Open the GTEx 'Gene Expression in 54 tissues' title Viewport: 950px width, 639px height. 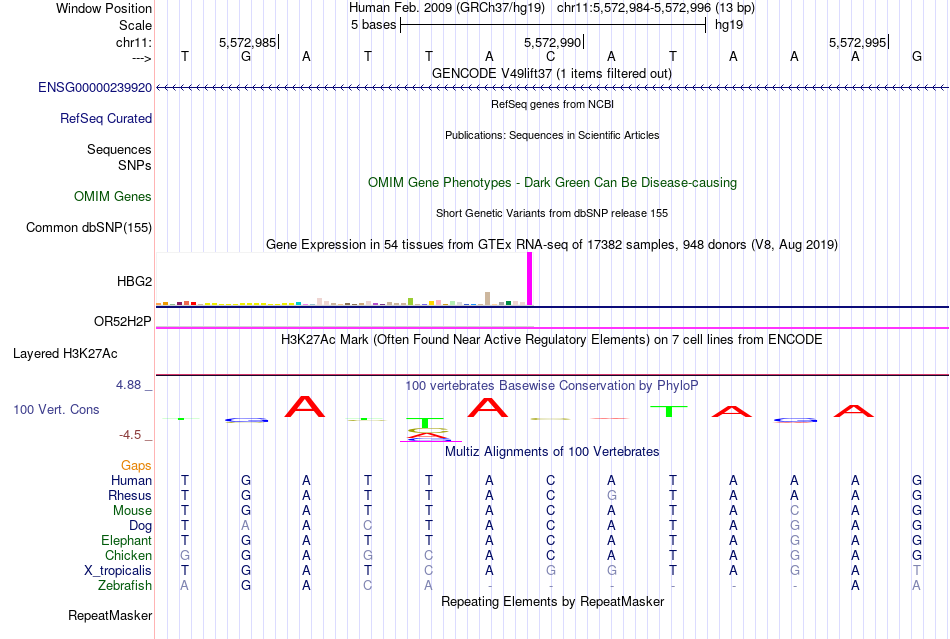(x=552, y=245)
